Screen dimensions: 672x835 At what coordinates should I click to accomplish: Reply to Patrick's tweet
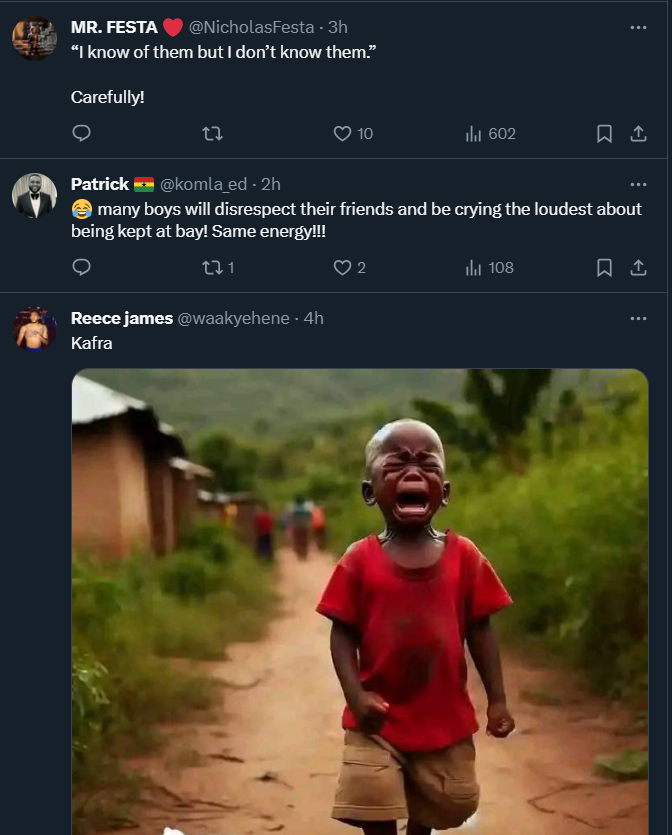click(82, 267)
